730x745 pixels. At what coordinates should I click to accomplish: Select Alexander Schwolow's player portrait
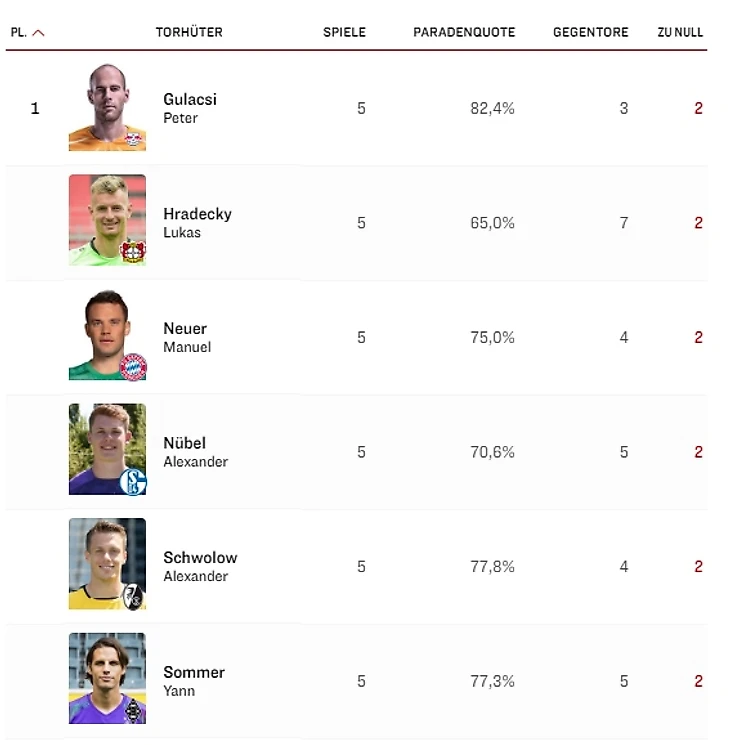[107, 564]
